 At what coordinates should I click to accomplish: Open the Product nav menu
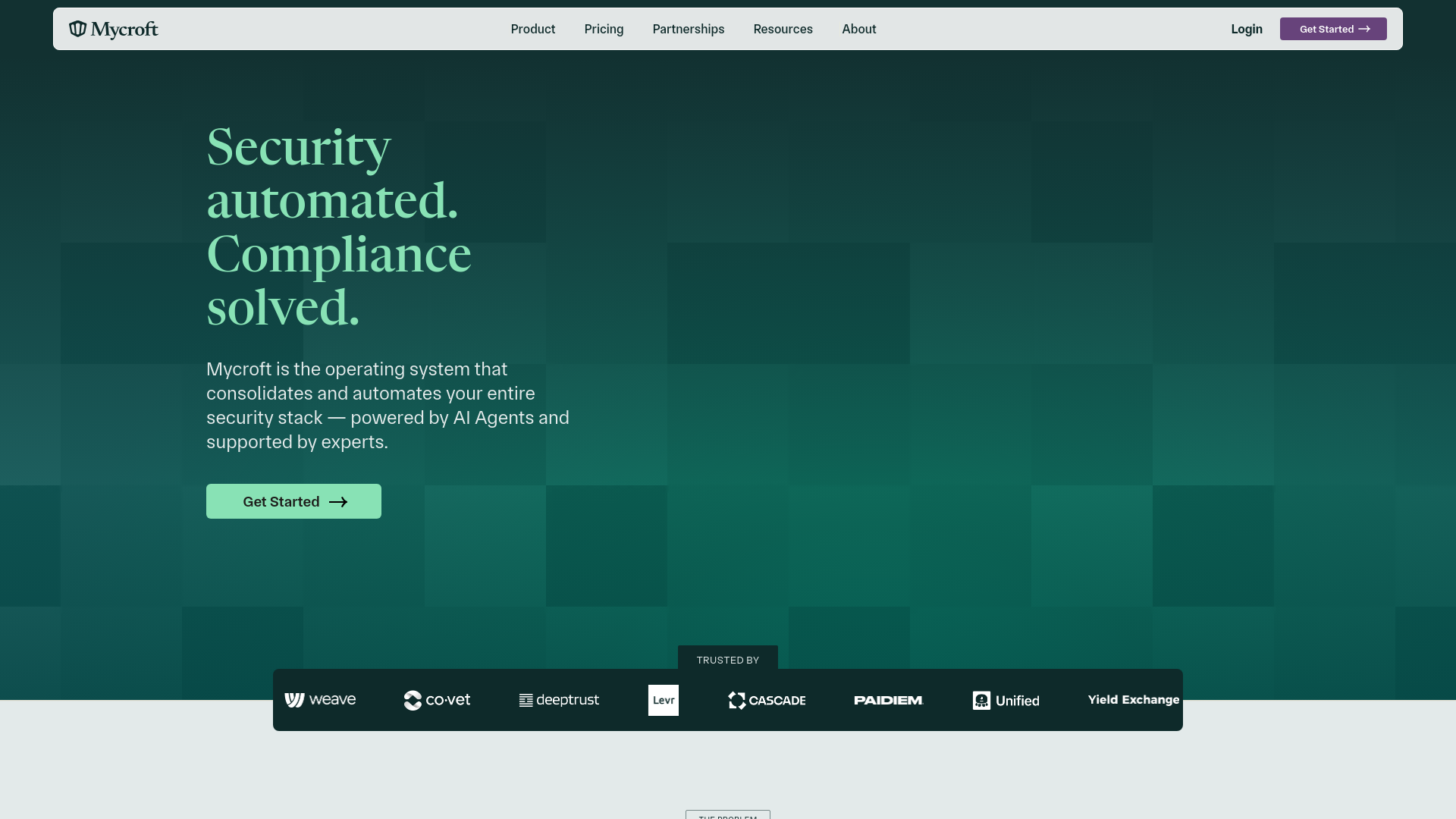coord(533,29)
